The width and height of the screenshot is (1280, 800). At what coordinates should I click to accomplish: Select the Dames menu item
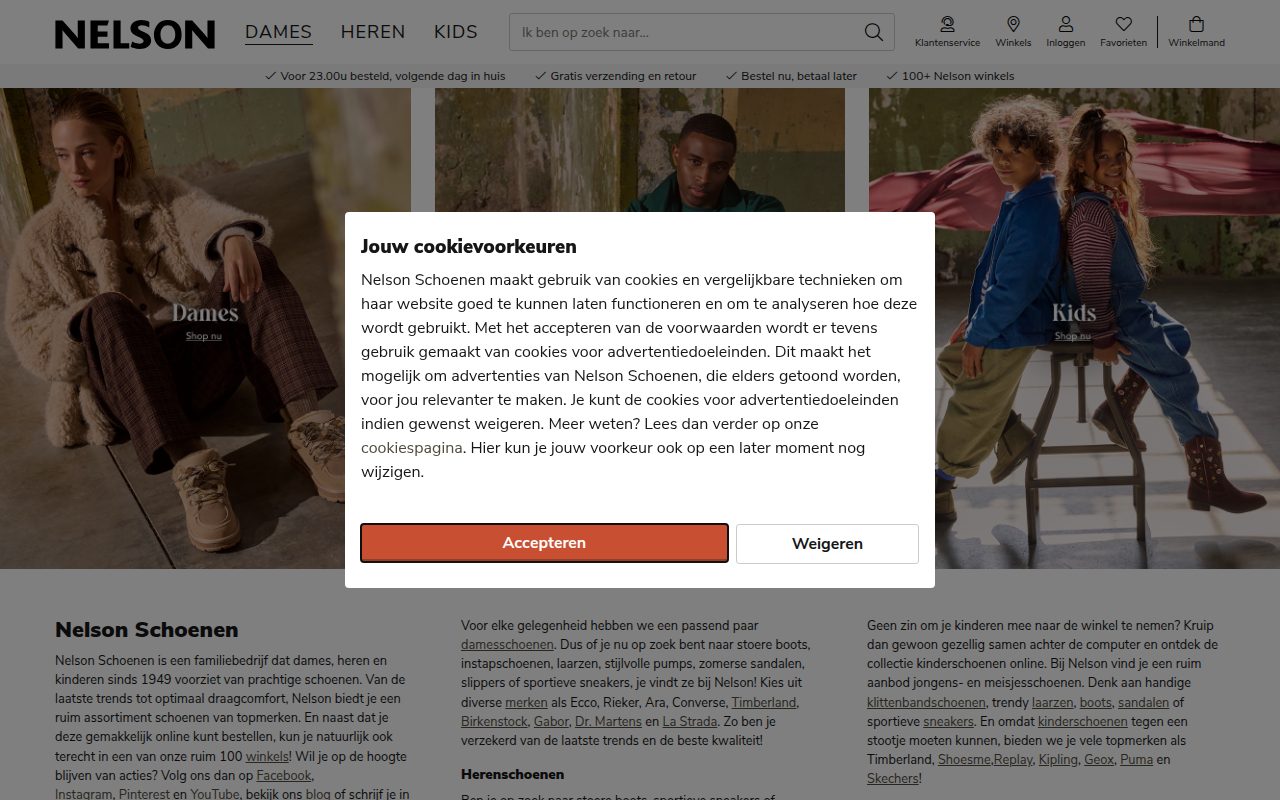pyautogui.click(x=279, y=32)
